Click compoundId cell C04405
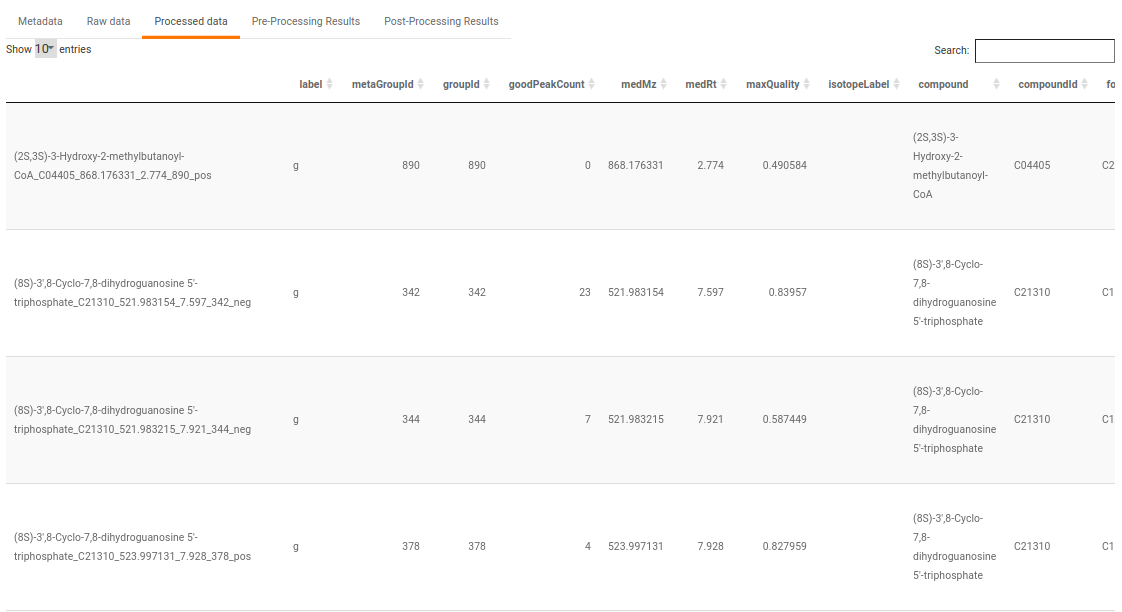 [1032, 165]
